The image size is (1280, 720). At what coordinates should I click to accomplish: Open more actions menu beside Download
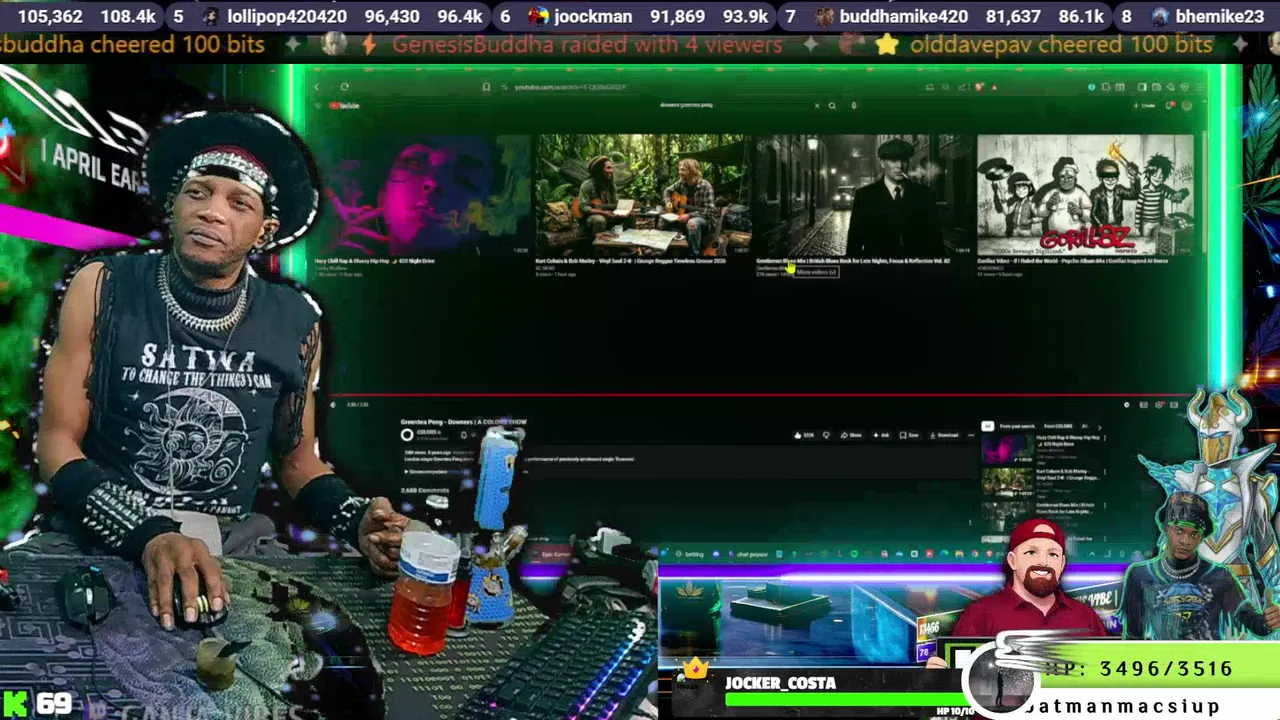coord(971,435)
